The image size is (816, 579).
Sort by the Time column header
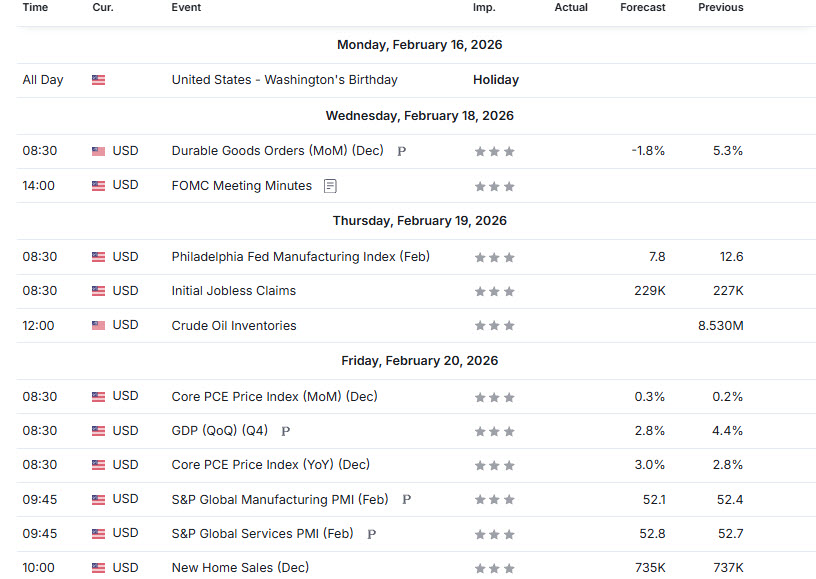click(x=35, y=7)
